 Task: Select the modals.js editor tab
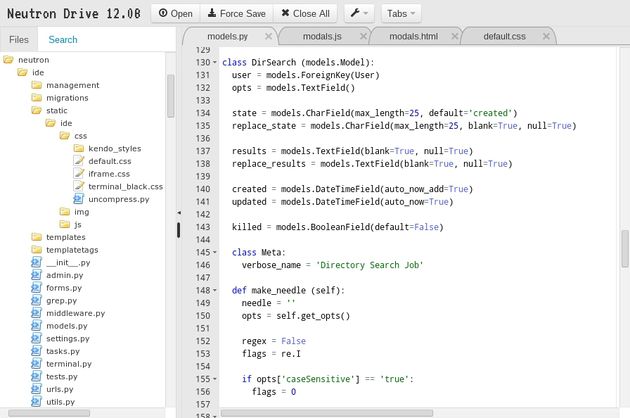pos(322,36)
